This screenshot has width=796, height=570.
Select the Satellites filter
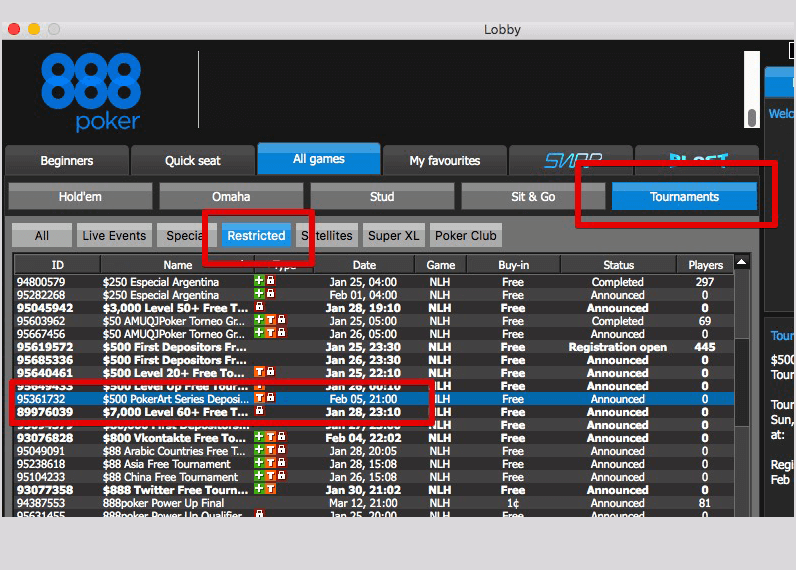pyautogui.click(x=328, y=236)
